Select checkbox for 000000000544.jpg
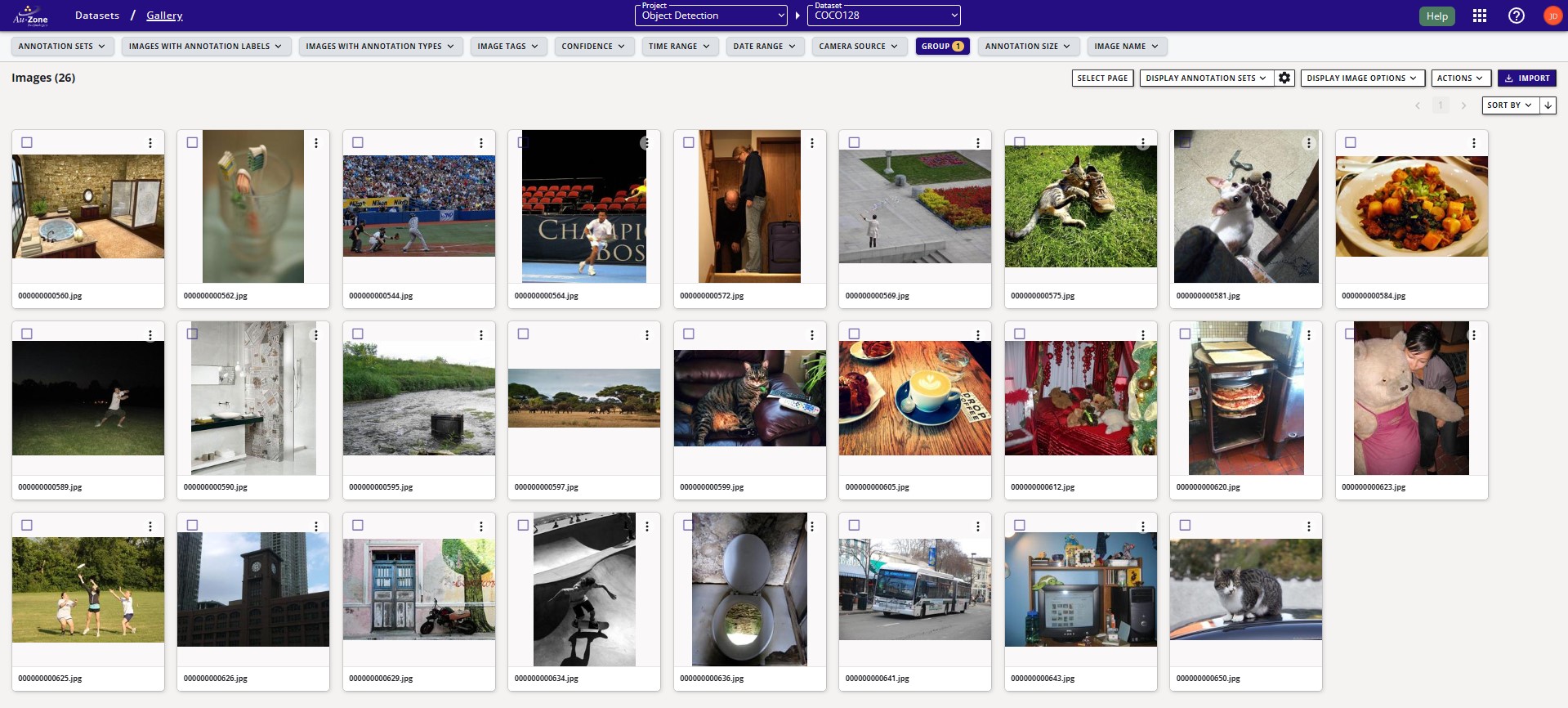 358,142
